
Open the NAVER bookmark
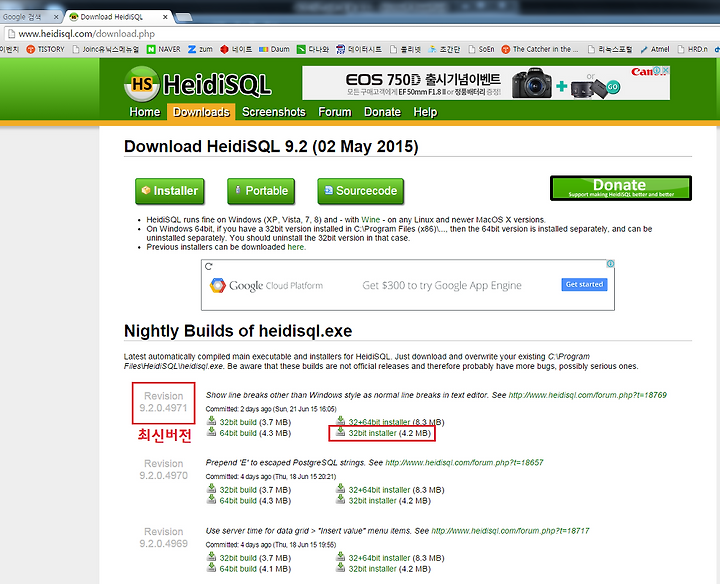point(163,49)
